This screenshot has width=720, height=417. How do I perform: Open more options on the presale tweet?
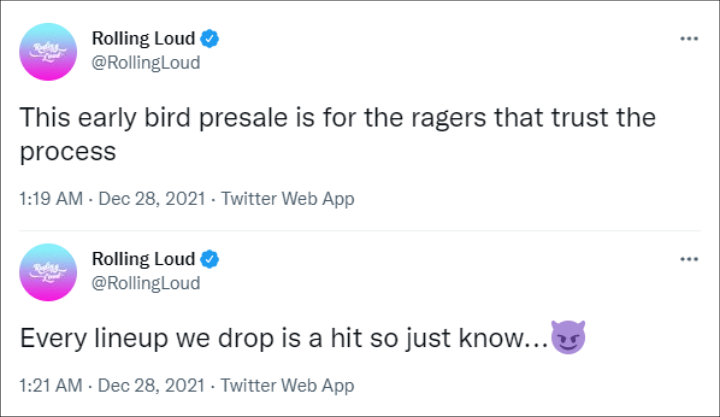[x=688, y=40]
